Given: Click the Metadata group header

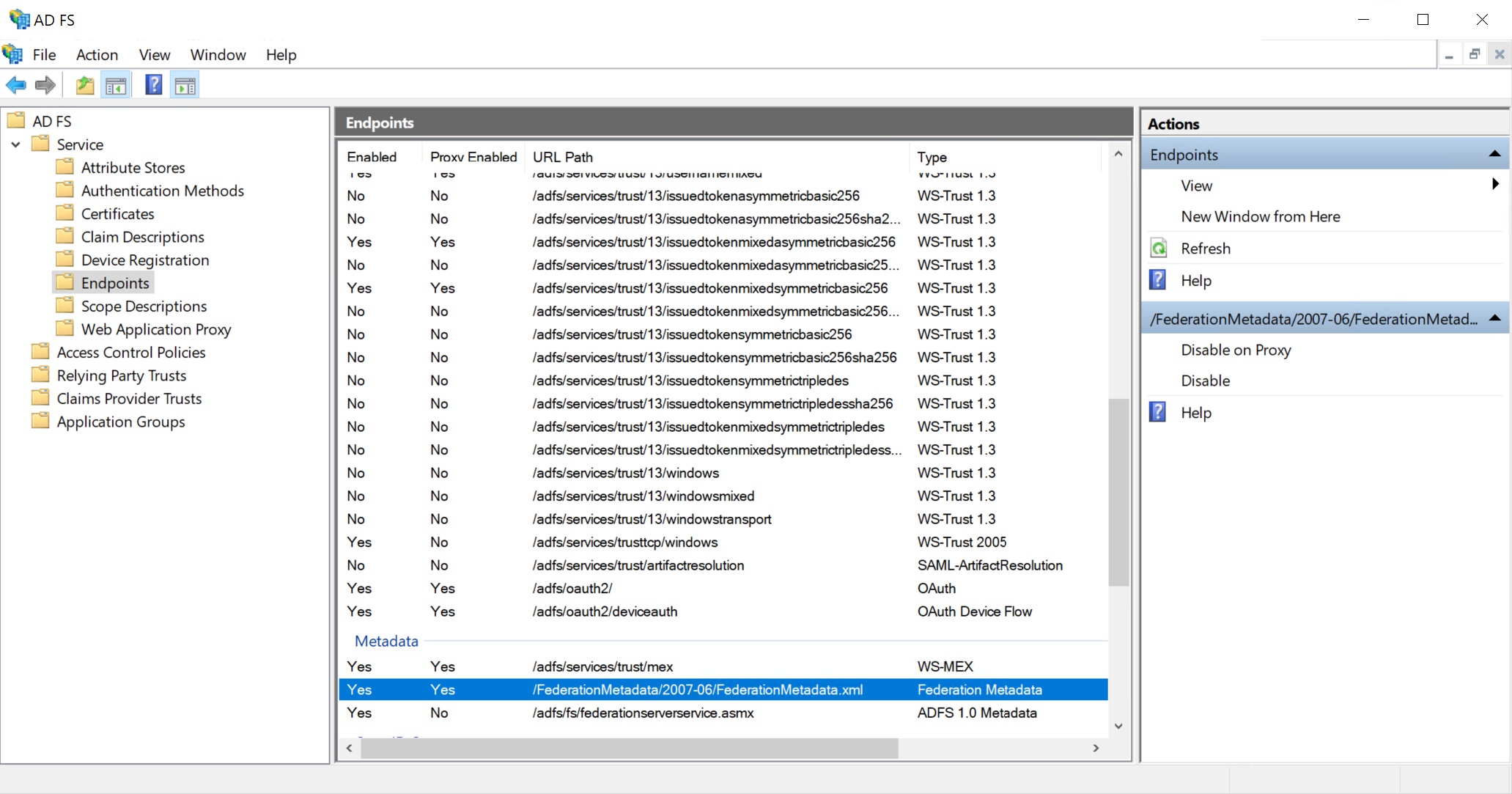Looking at the screenshot, I should click(386, 641).
